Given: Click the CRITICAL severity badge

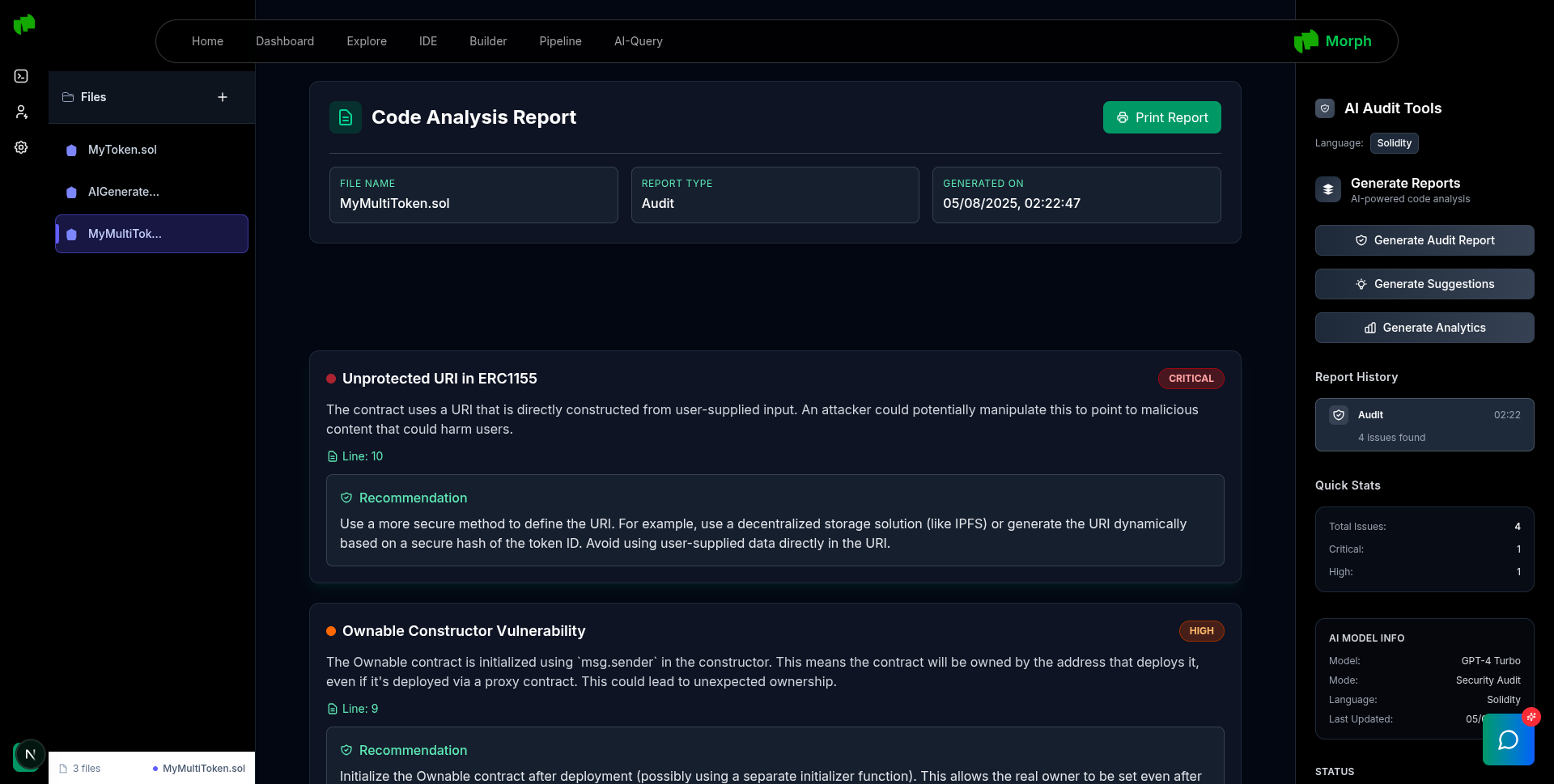Looking at the screenshot, I should tap(1191, 379).
